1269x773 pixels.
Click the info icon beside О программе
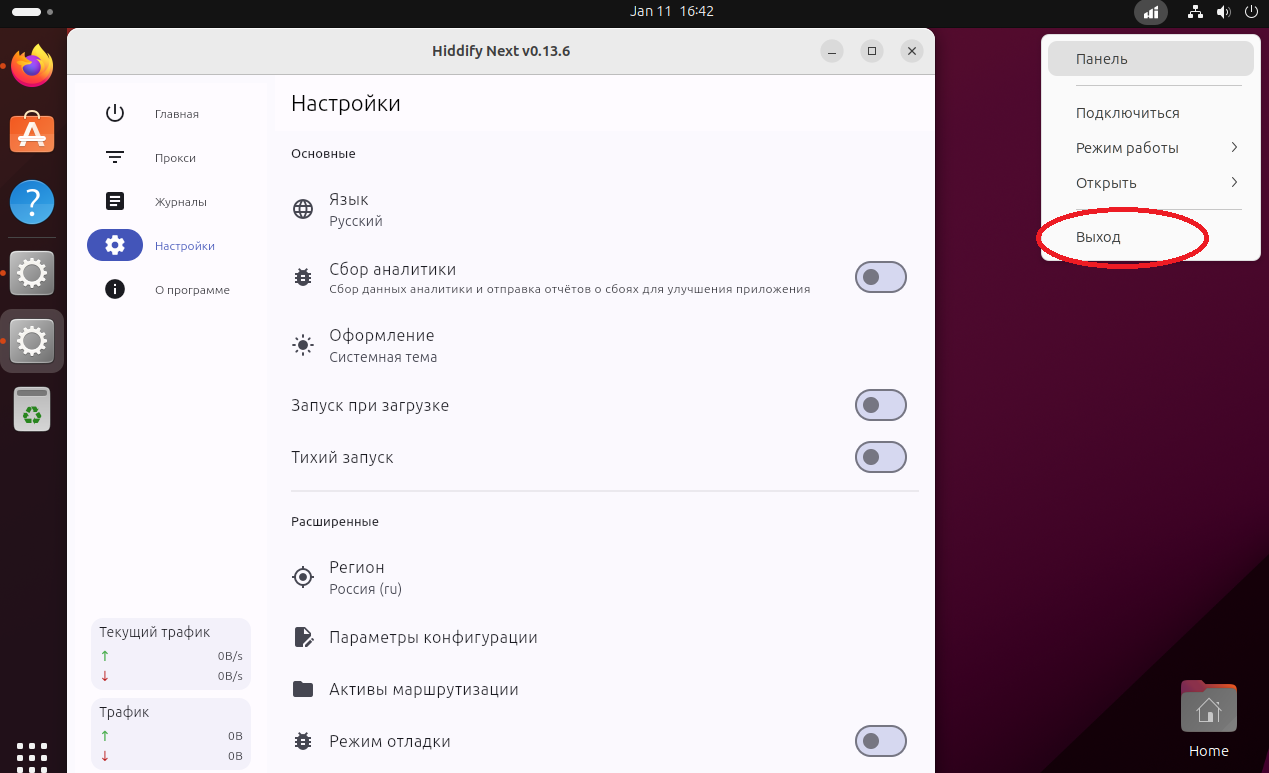(115, 289)
